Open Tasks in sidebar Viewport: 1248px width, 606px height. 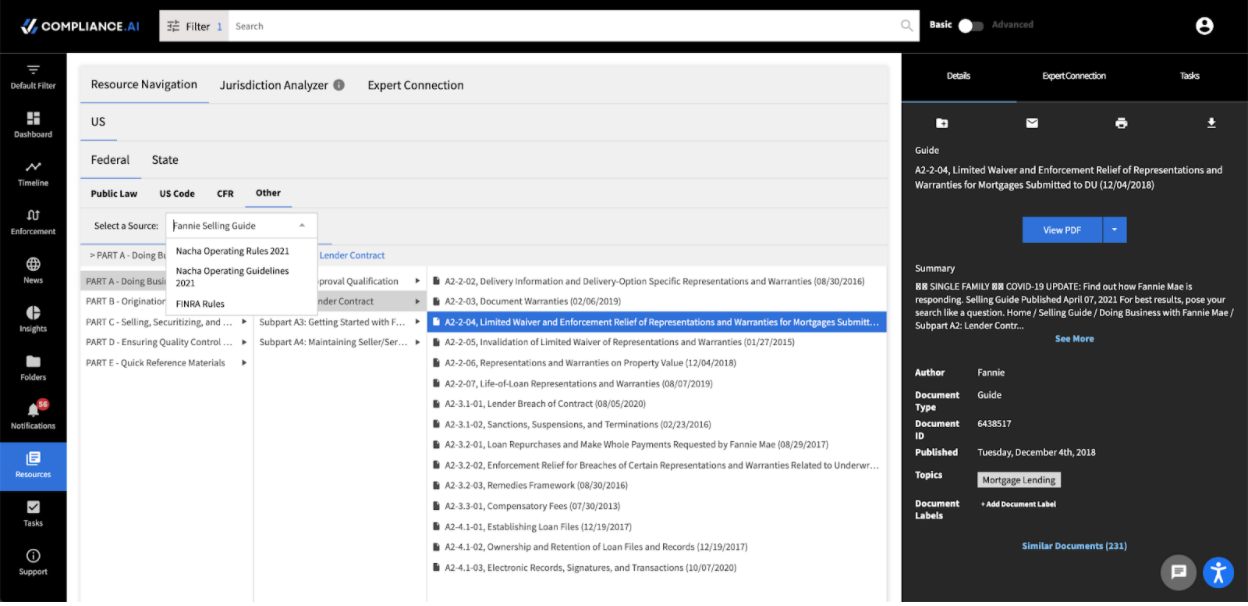point(33,514)
